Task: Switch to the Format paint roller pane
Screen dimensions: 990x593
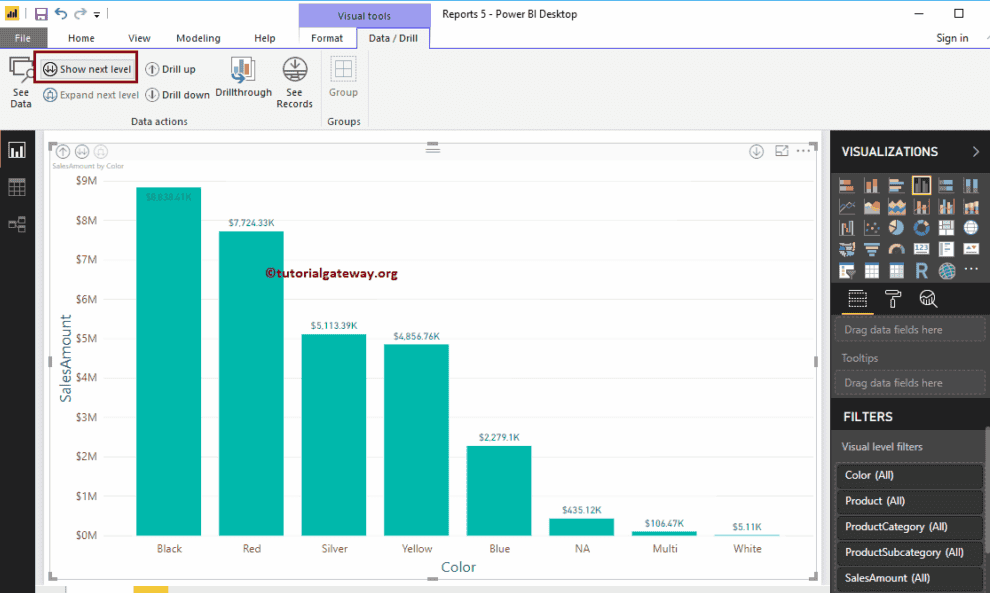Action: pyautogui.click(x=893, y=298)
